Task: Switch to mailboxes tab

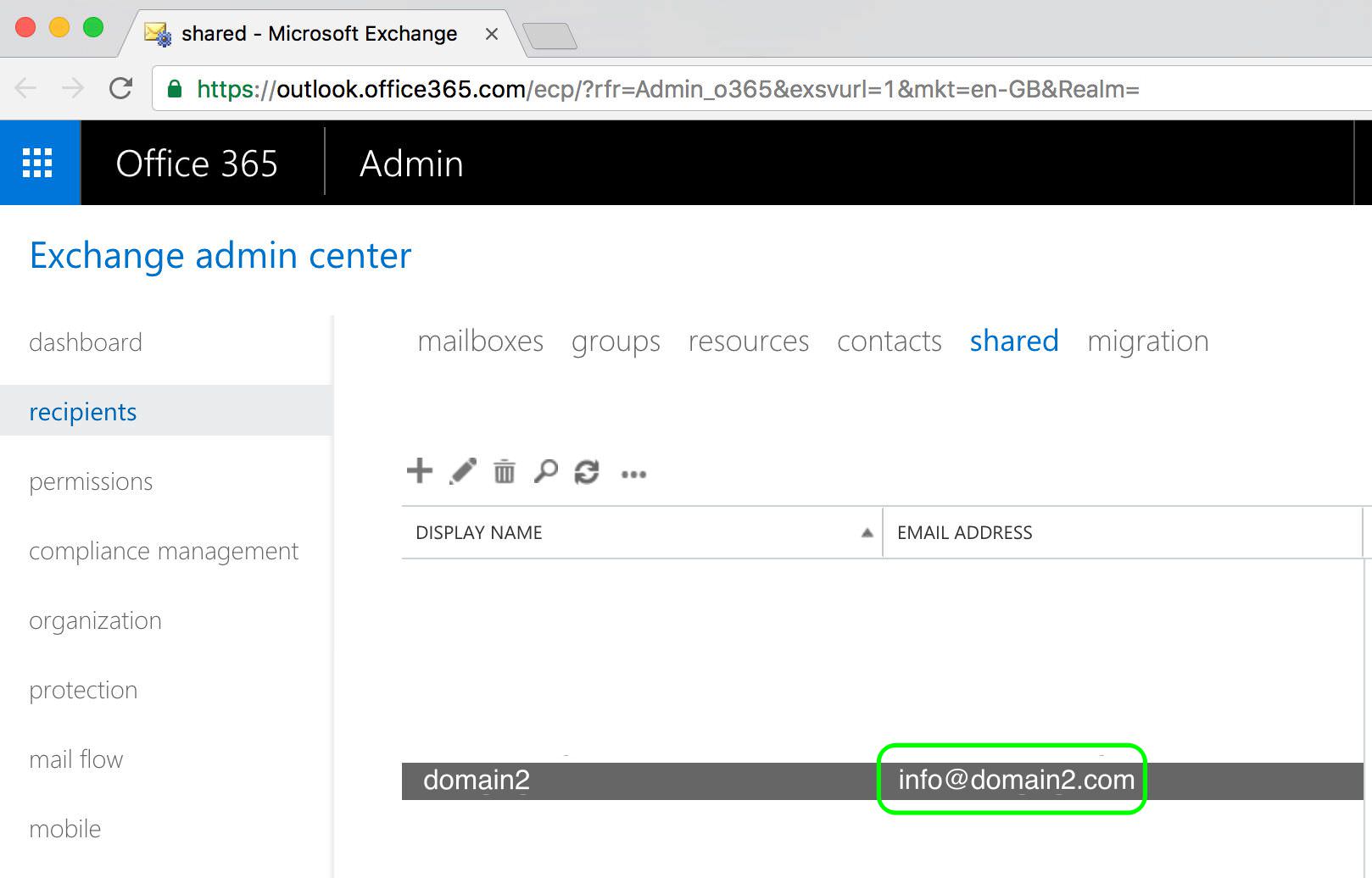Action: 481,341
